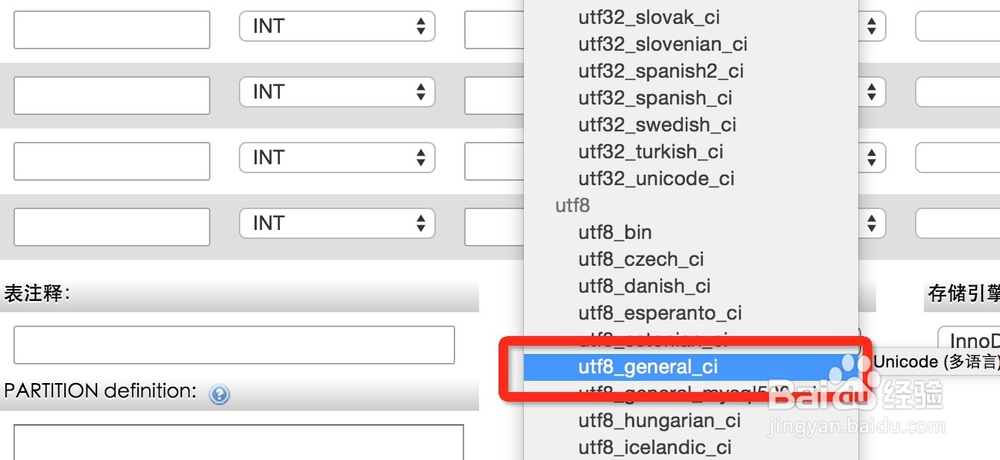Select utf8_czech_ci option

point(641,259)
